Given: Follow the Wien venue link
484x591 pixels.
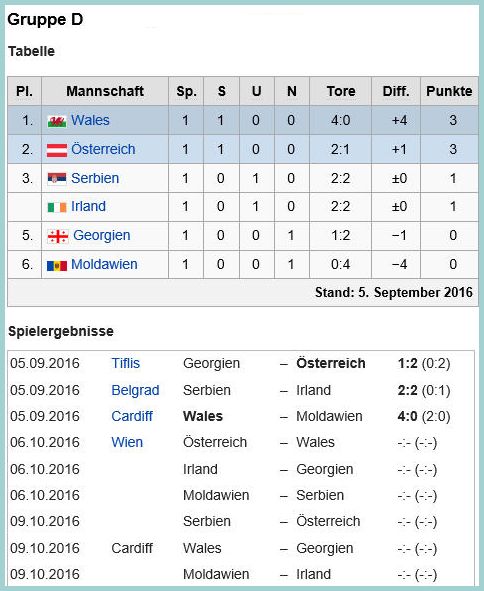Looking at the screenshot, I should (x=127, y=442).
